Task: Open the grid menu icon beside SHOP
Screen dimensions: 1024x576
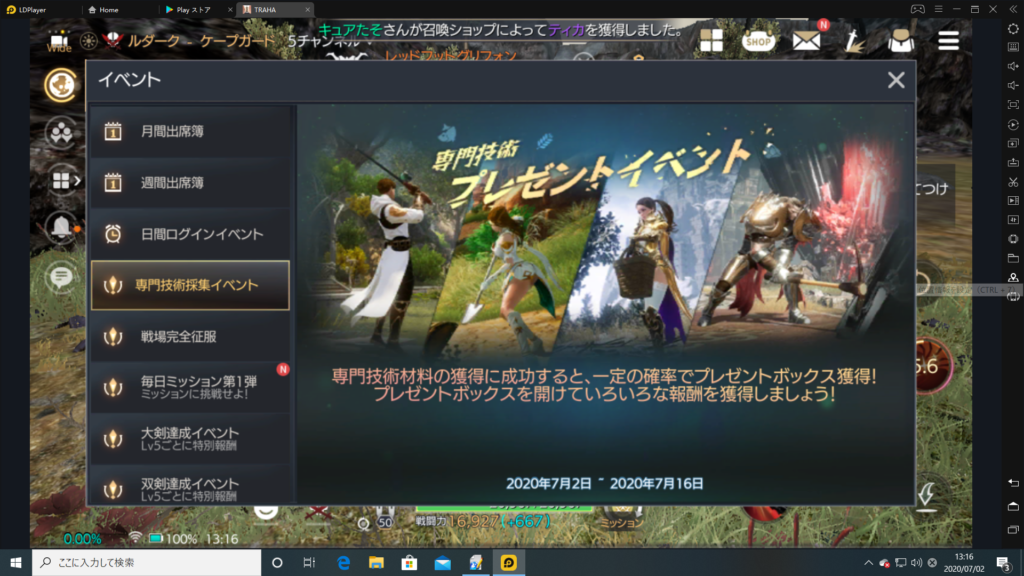Action: 711,40
